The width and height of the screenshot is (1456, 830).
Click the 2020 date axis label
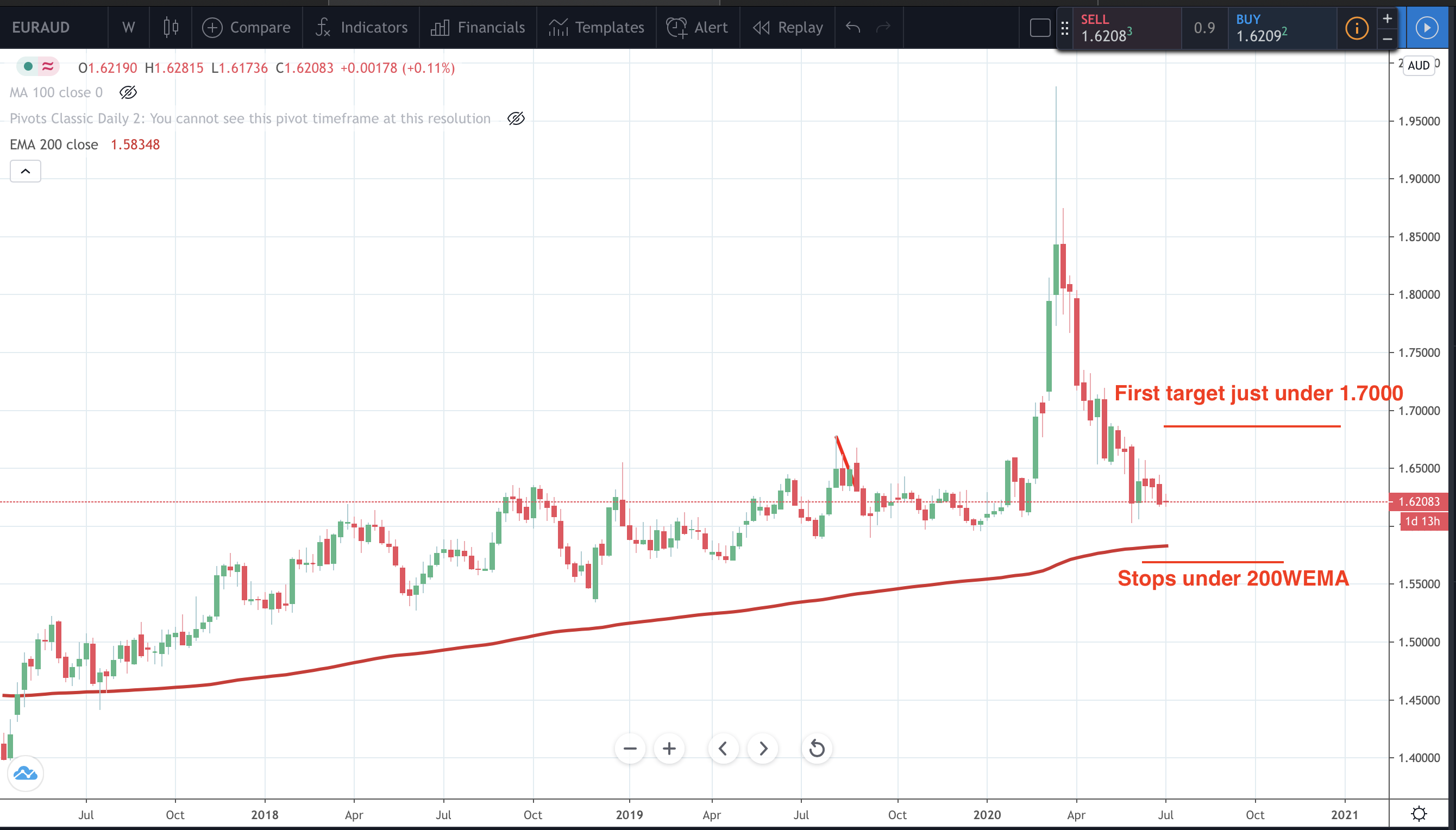pos(987,815)
